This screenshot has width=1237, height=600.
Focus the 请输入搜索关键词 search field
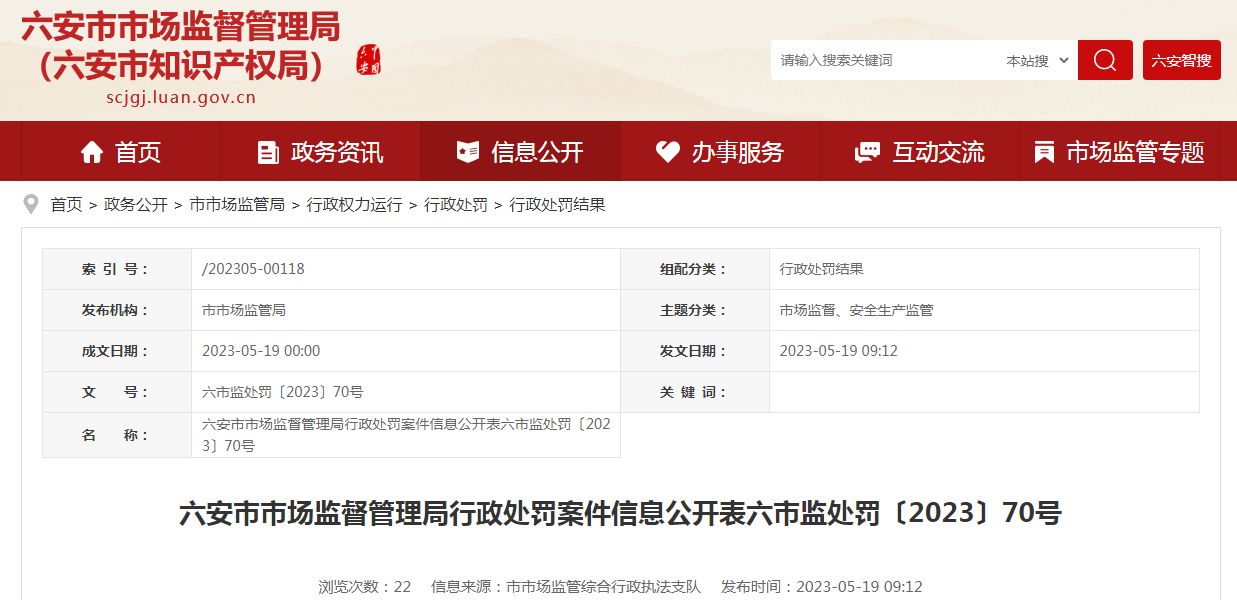pyautogui.click(x=885, y=61)
